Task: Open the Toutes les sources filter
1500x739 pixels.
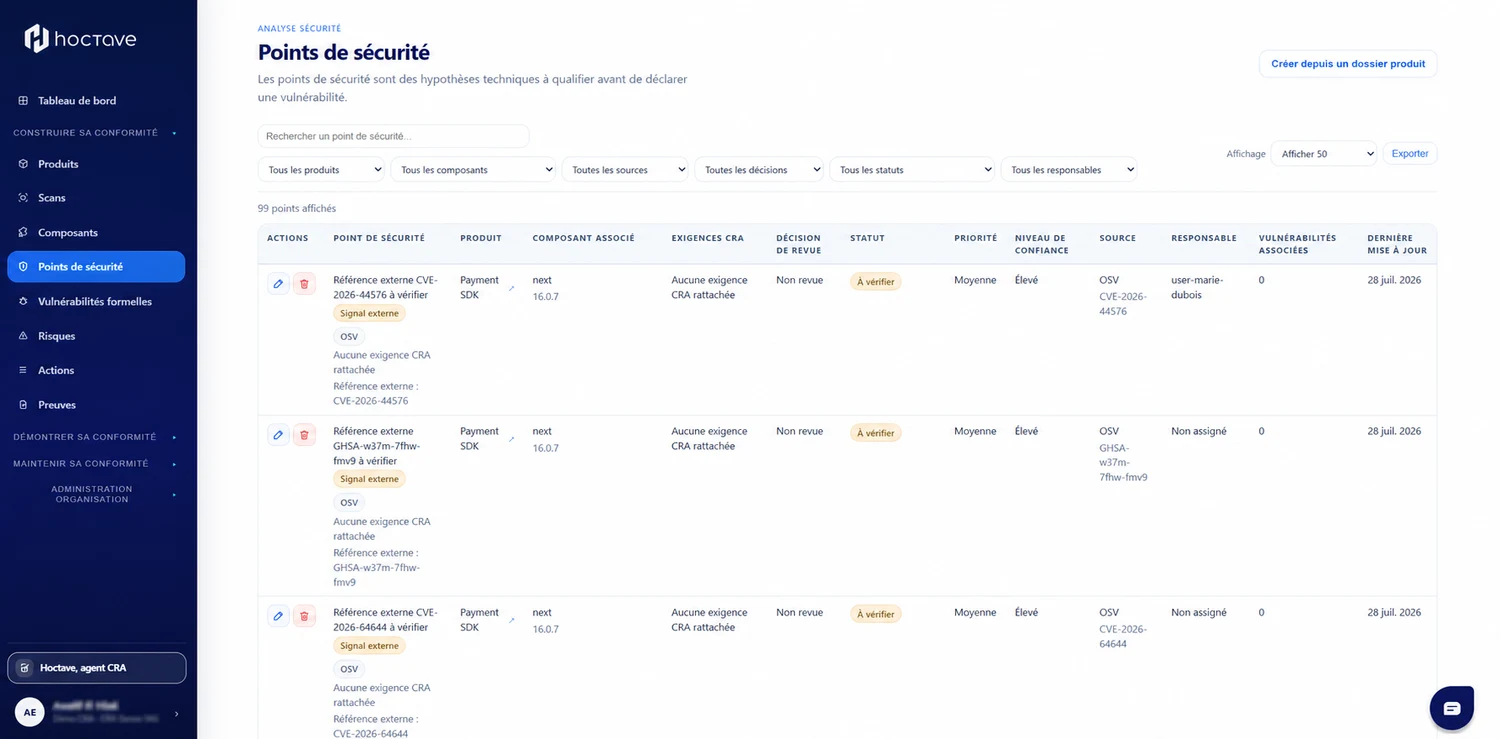Action: (625, 170)
